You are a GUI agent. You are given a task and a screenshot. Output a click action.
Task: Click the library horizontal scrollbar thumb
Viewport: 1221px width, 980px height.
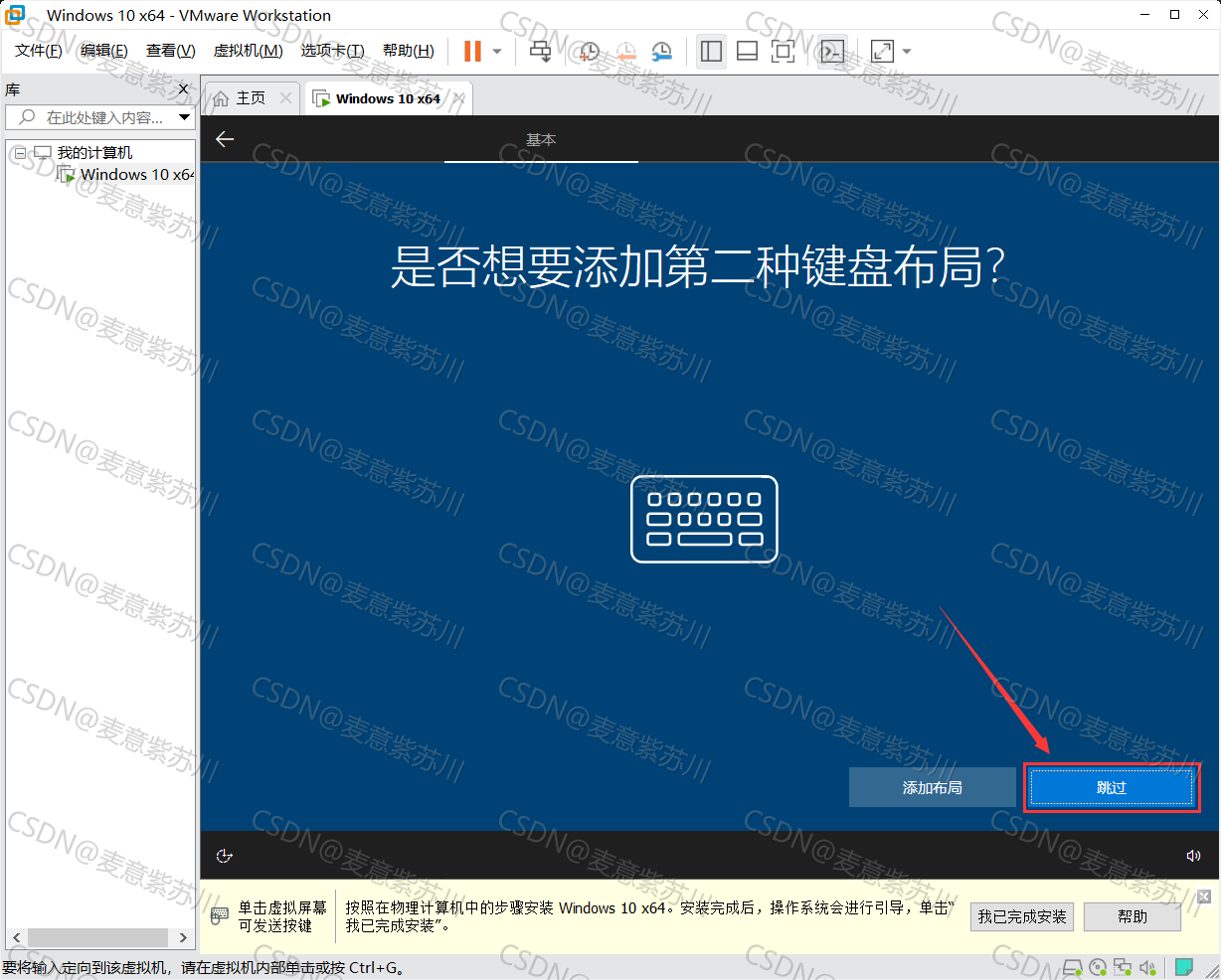[97, 937]
